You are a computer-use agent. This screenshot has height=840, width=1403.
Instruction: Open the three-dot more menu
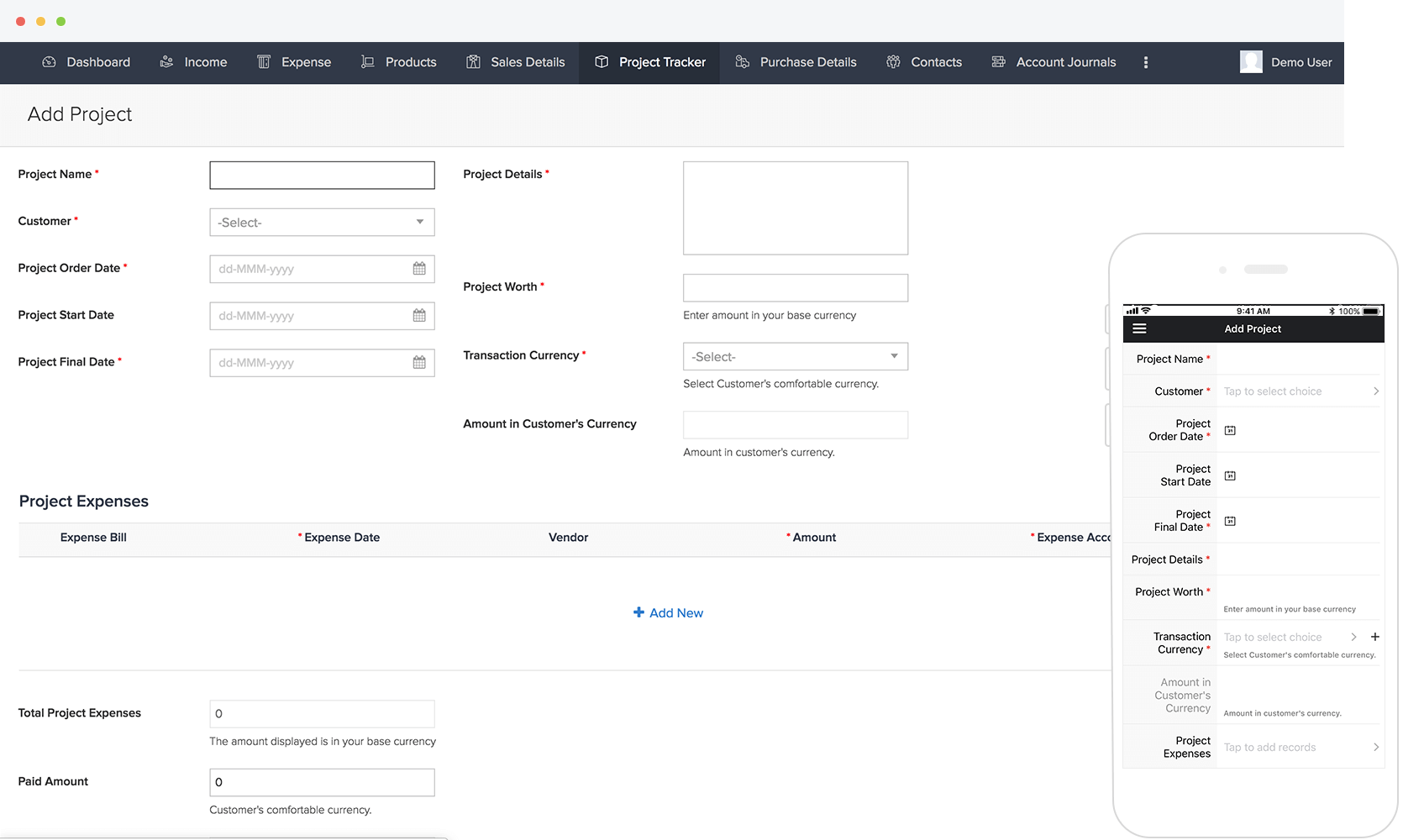click(x=1146, y=62)
